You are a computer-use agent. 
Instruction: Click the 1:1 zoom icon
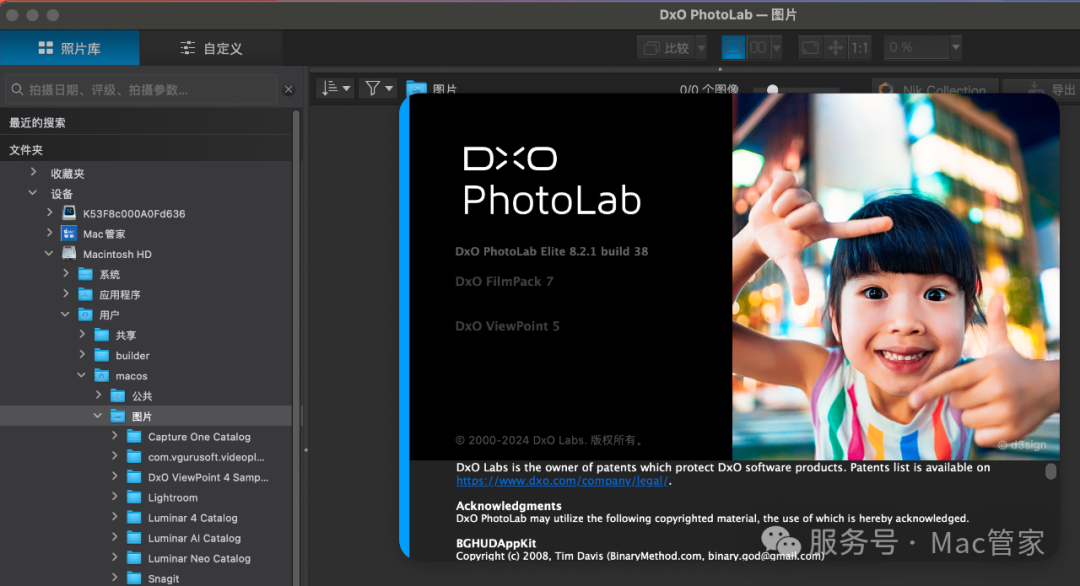pyautogui.click(x=860, y=48)
